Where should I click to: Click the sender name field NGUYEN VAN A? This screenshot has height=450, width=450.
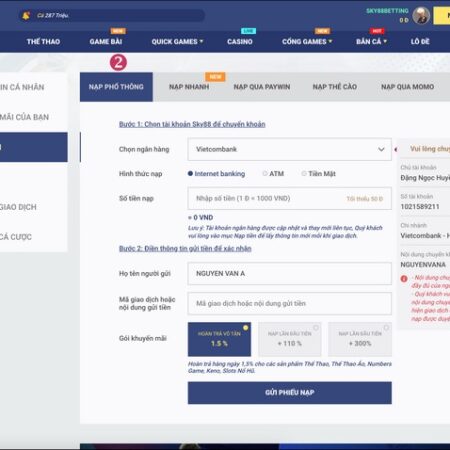coord(290,273)
